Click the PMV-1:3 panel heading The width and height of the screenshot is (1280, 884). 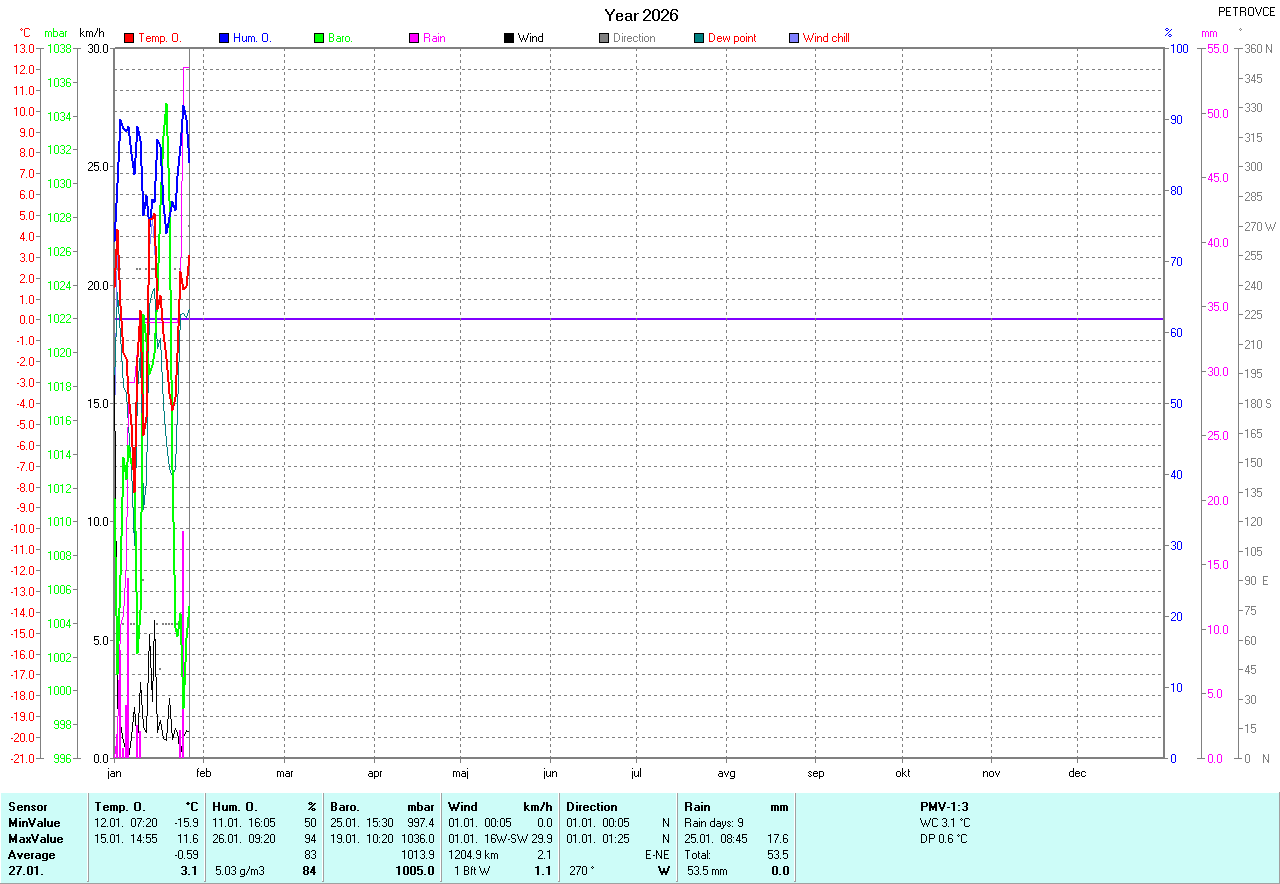tap(944, 807)
